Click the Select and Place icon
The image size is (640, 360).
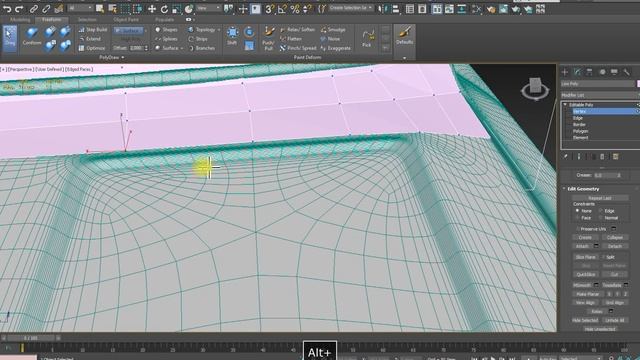[189, 9]
